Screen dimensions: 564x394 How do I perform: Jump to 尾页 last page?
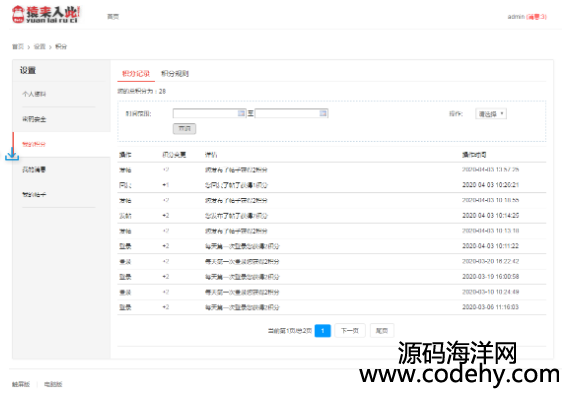[382, 330]
